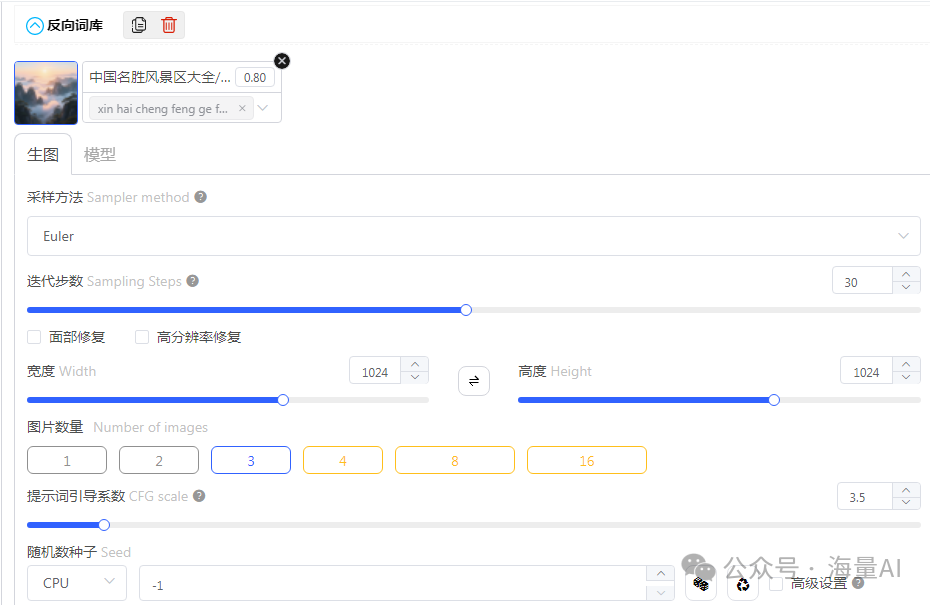Click the dice random seed icon
The image size is (930, 605).
pos(701,585)
